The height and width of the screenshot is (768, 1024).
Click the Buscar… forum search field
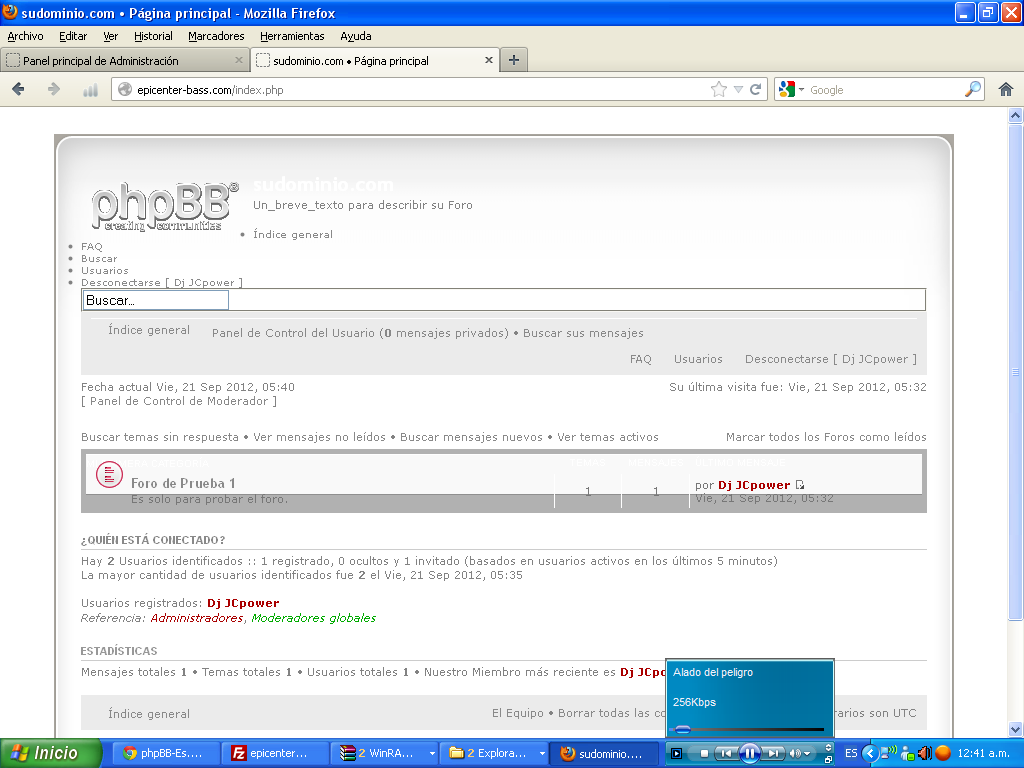tap(155, 300)
